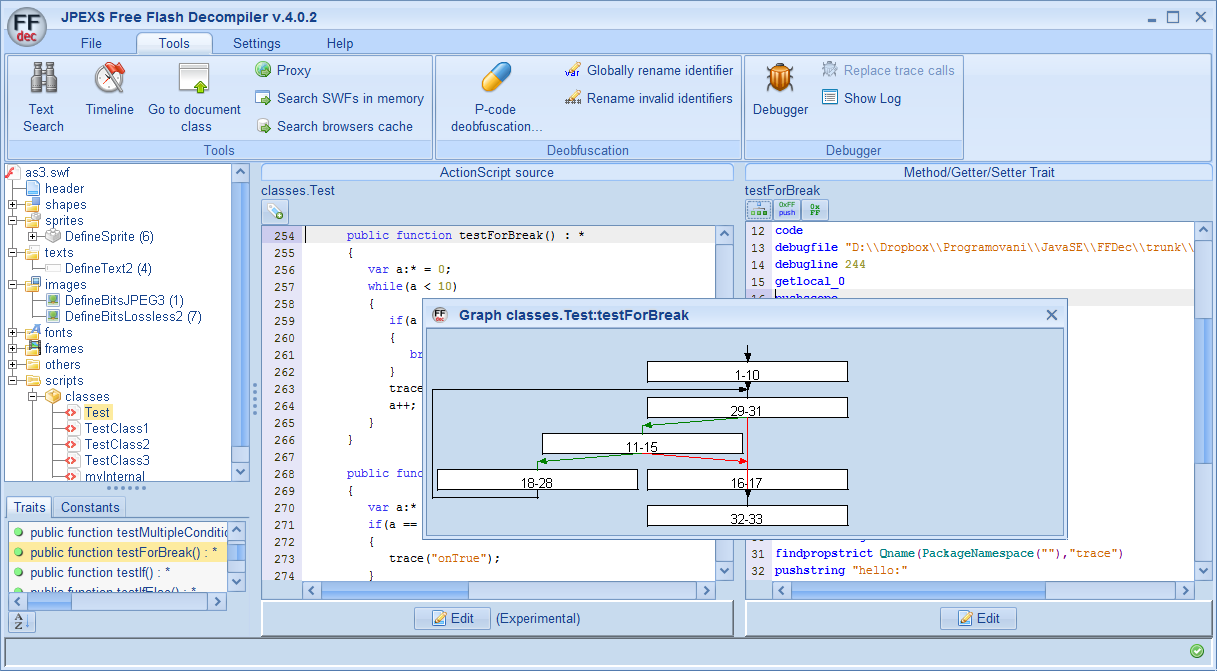Select the header tree item

pos(64,189)
